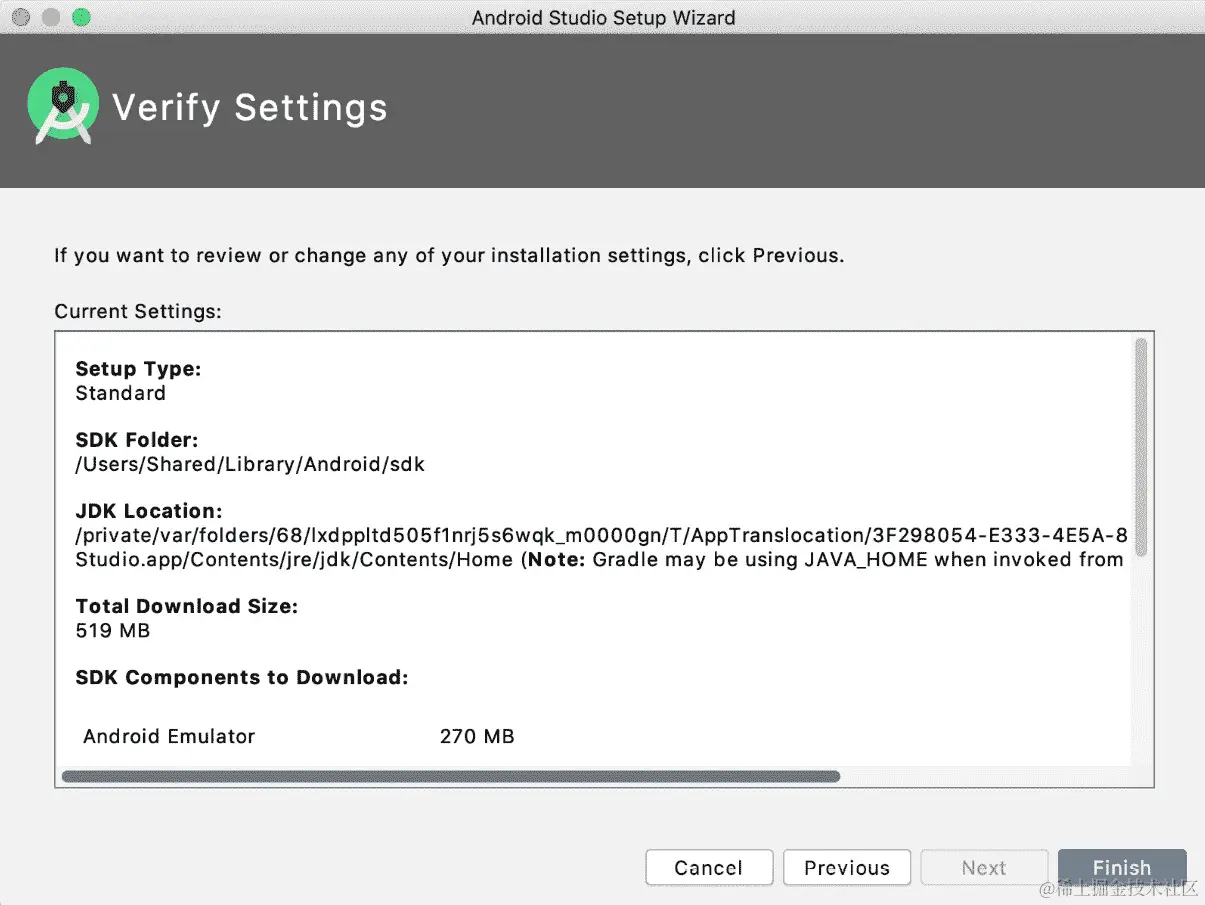This screenshot has height=905, width=1205.
Task: Click the /Users/Shared/Library/Android/sdk folder path
Action: click(251, 465)
